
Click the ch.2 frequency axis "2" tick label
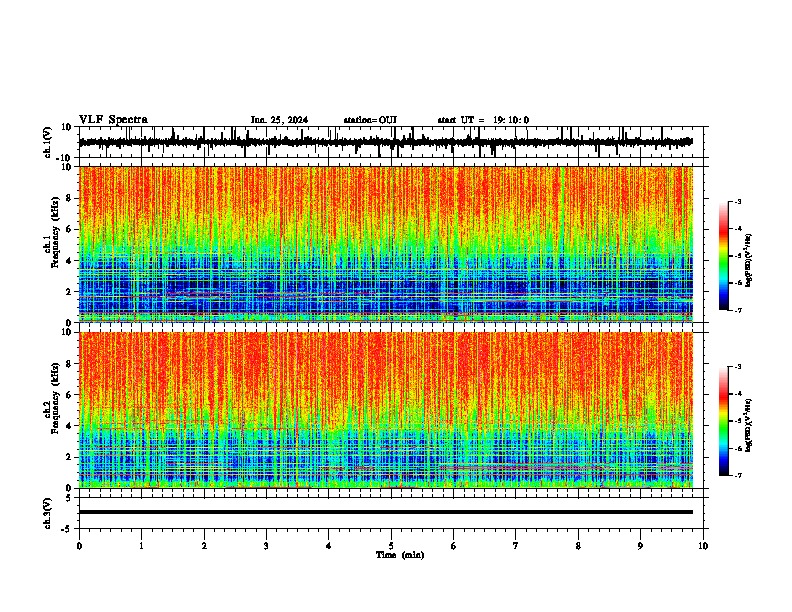(69, 457)
